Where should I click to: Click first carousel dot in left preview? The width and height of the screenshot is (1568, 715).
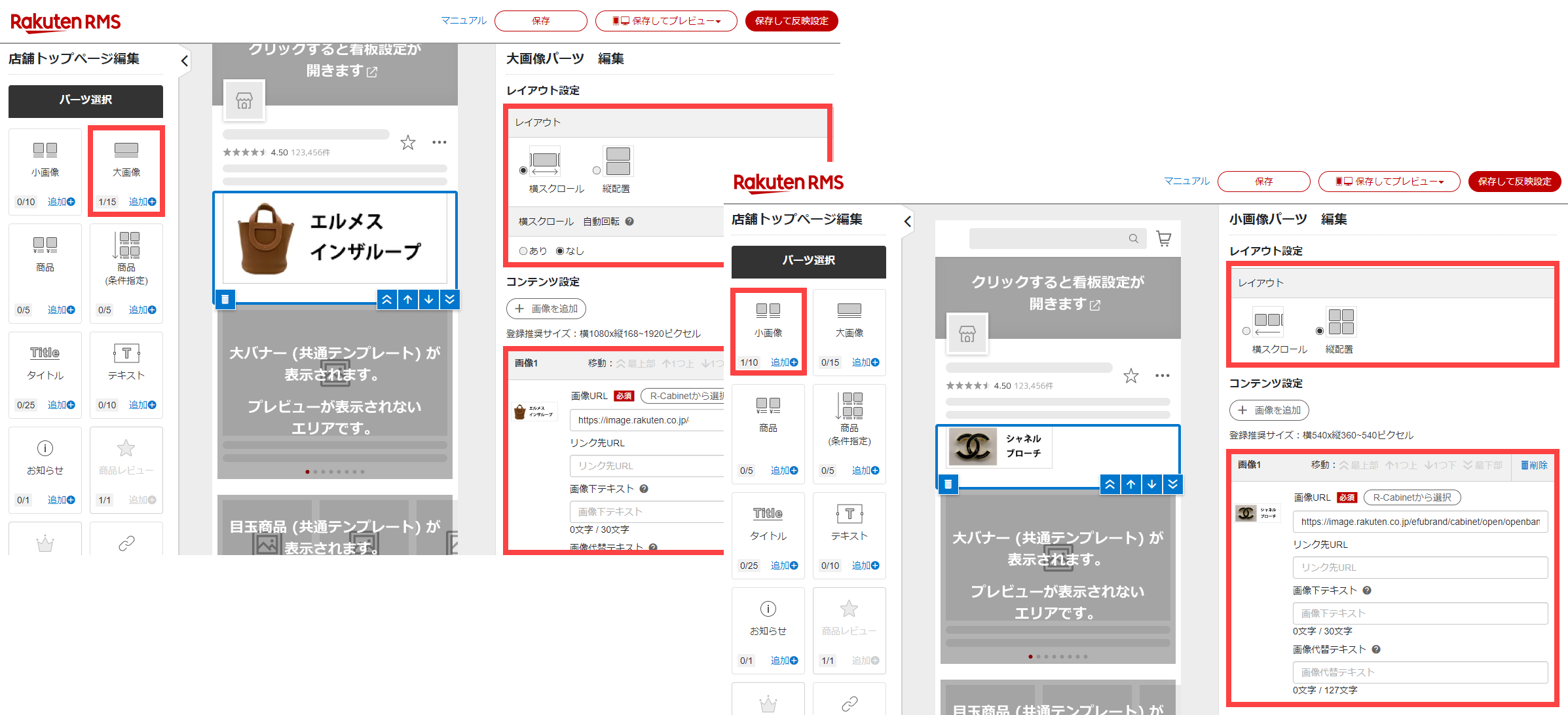[x=307, y=472]
